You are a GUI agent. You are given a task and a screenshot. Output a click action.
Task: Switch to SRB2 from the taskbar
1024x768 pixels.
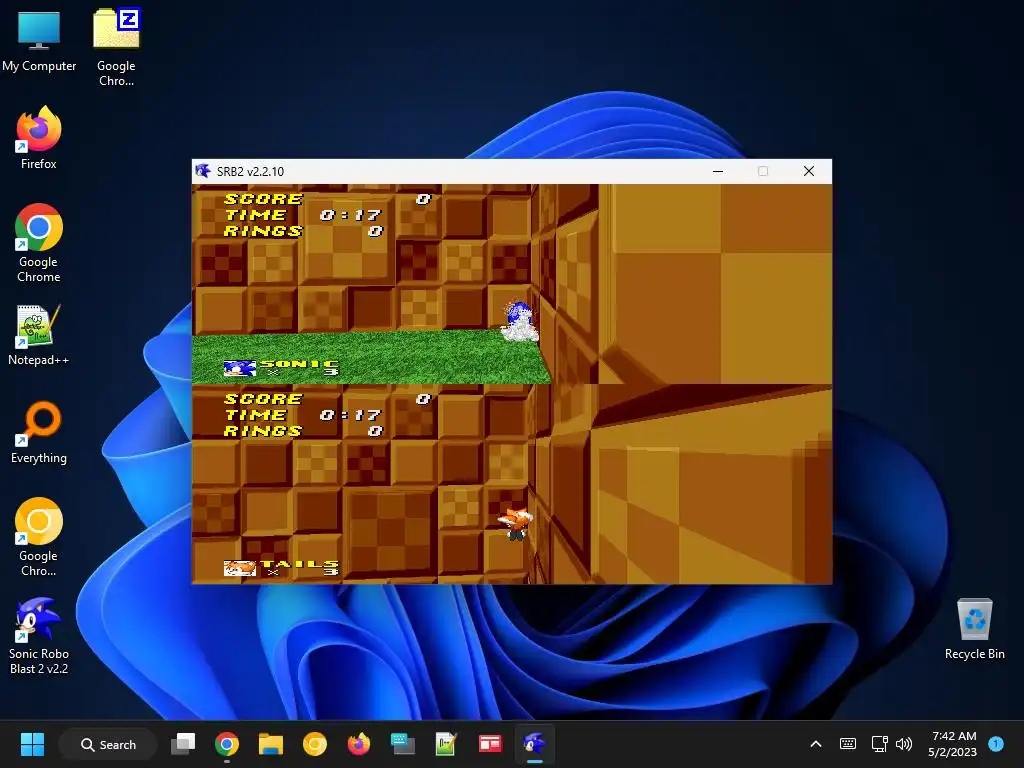pos(534,744)
